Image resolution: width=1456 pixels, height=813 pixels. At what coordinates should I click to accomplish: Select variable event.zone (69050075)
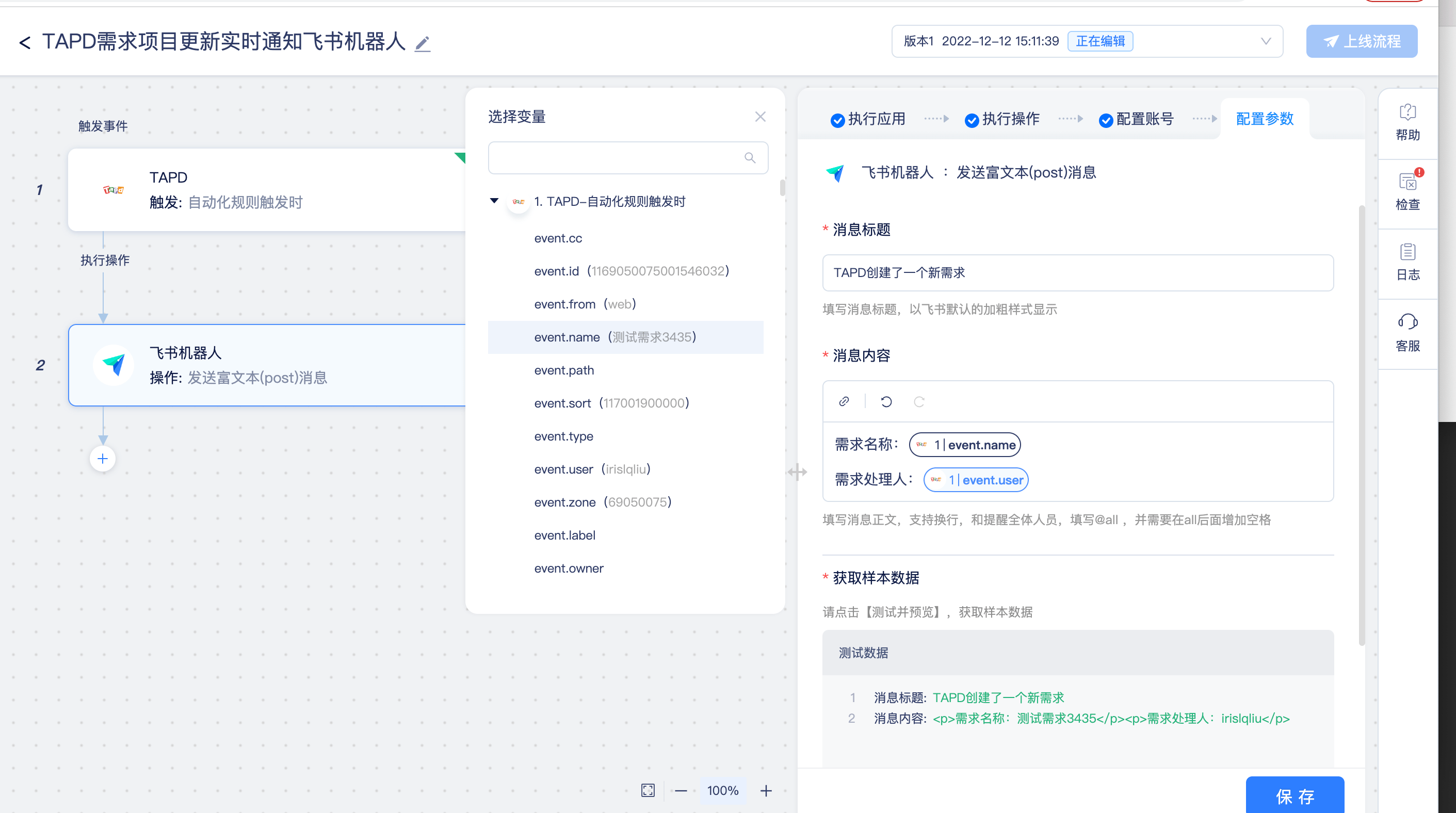tap(625, 502)
